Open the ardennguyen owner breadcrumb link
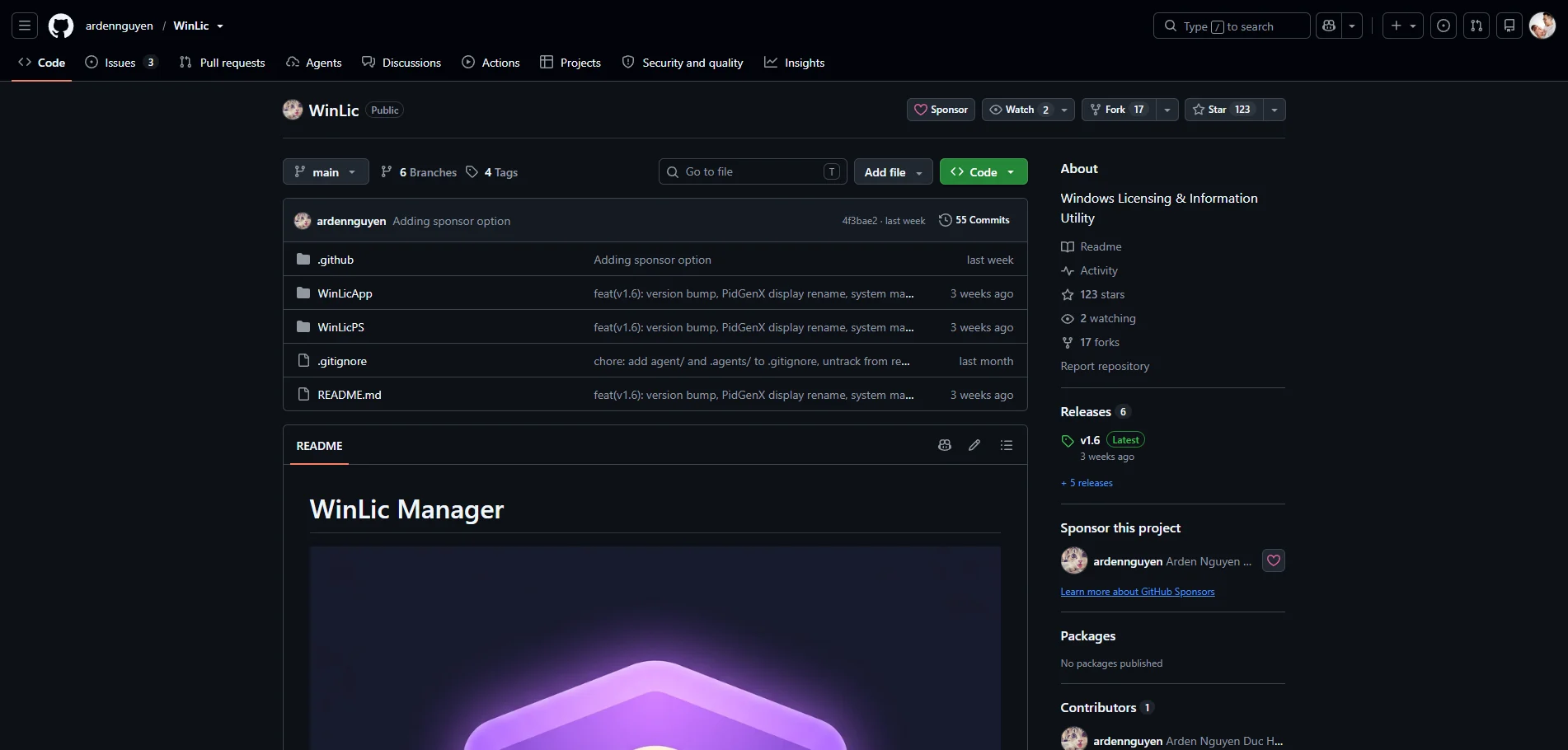Image resolution: width=1568 pixels, height=750 pixels. [x=120, y=26]
